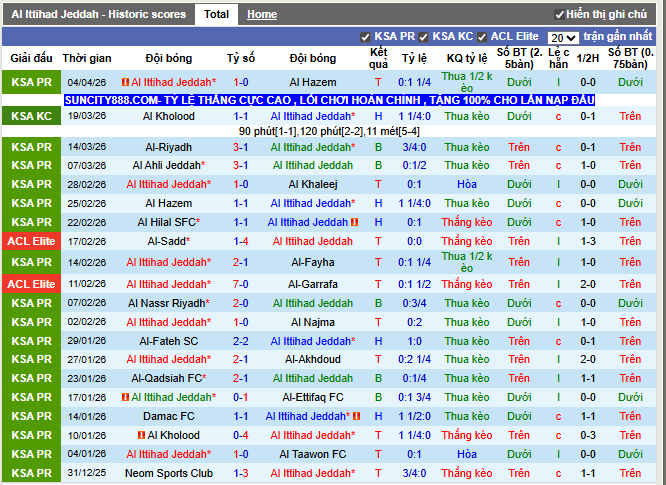Open Al Hilal SFC team link
This screenshot has width=666, height=485.
coord(166,222)
